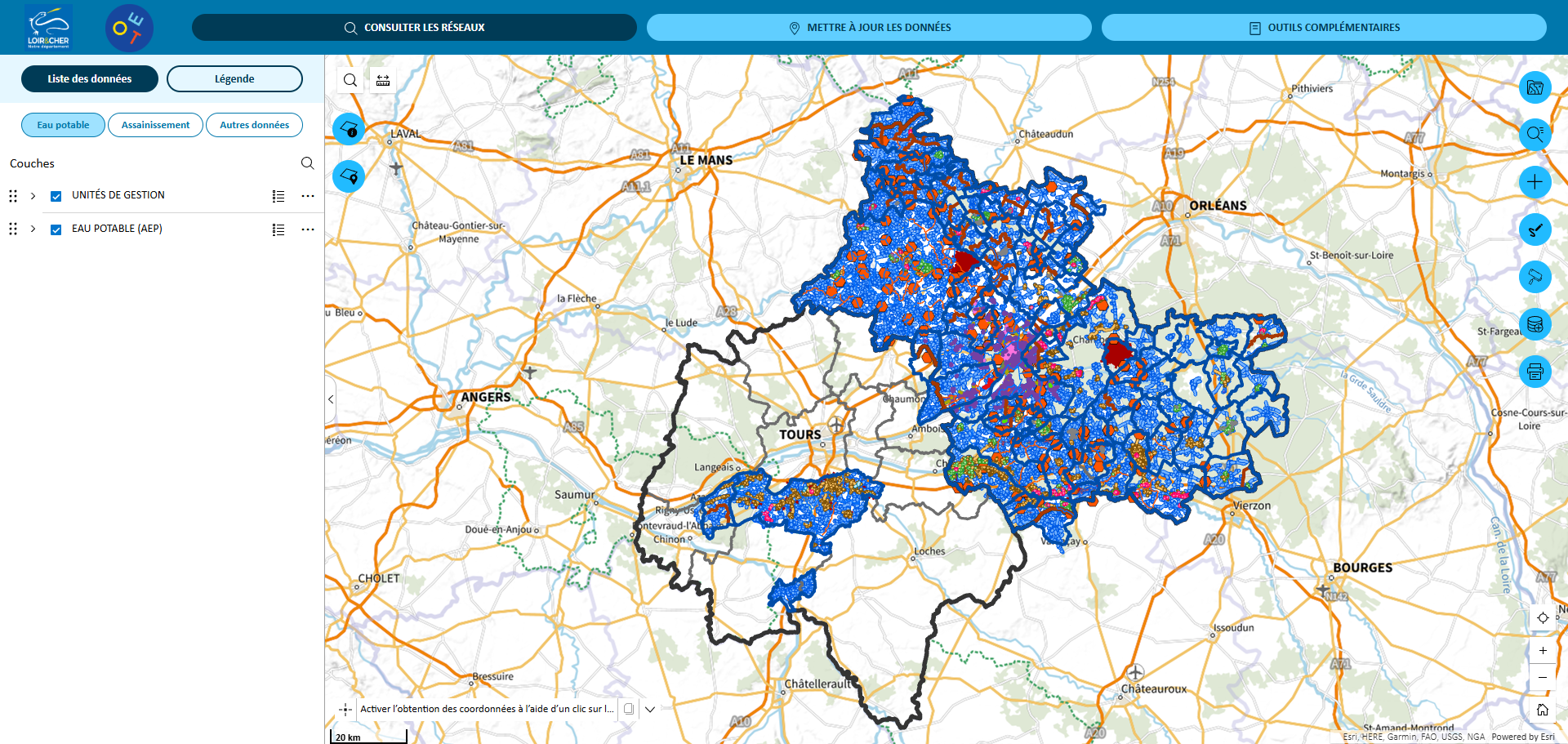Show legend for EAU POTABLE (AEP) layer
Viewport: 1568px width, 744px height.
tap(278, 229)
